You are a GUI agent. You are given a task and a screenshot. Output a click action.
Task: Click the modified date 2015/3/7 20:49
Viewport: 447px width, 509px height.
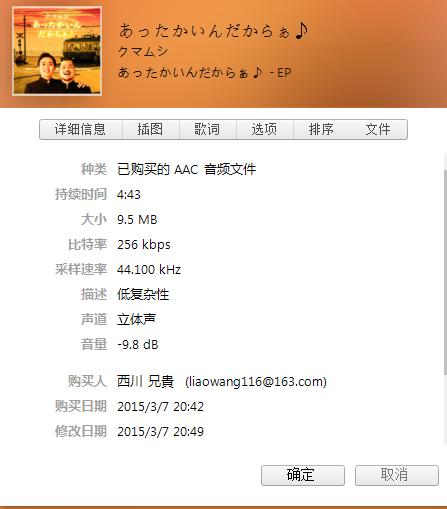coord(160,432)
